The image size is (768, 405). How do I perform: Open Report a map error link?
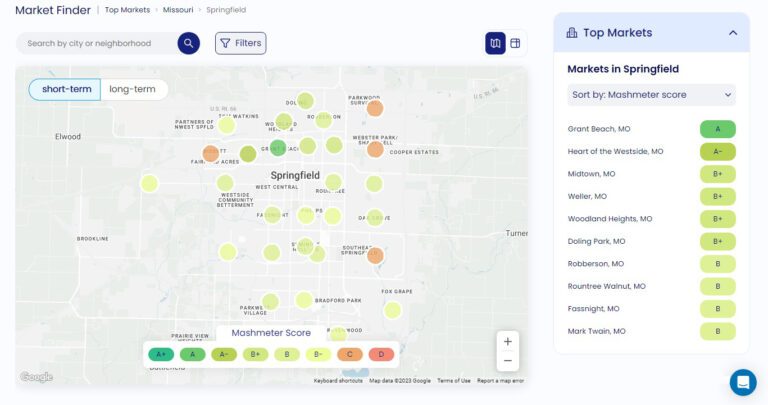click(500, 381)
